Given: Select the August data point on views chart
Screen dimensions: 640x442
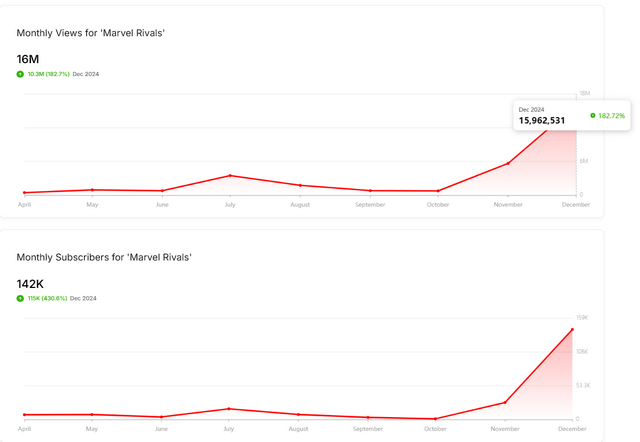Looking at the screenshot, I should pyautogui.click(x=300, y=185).
